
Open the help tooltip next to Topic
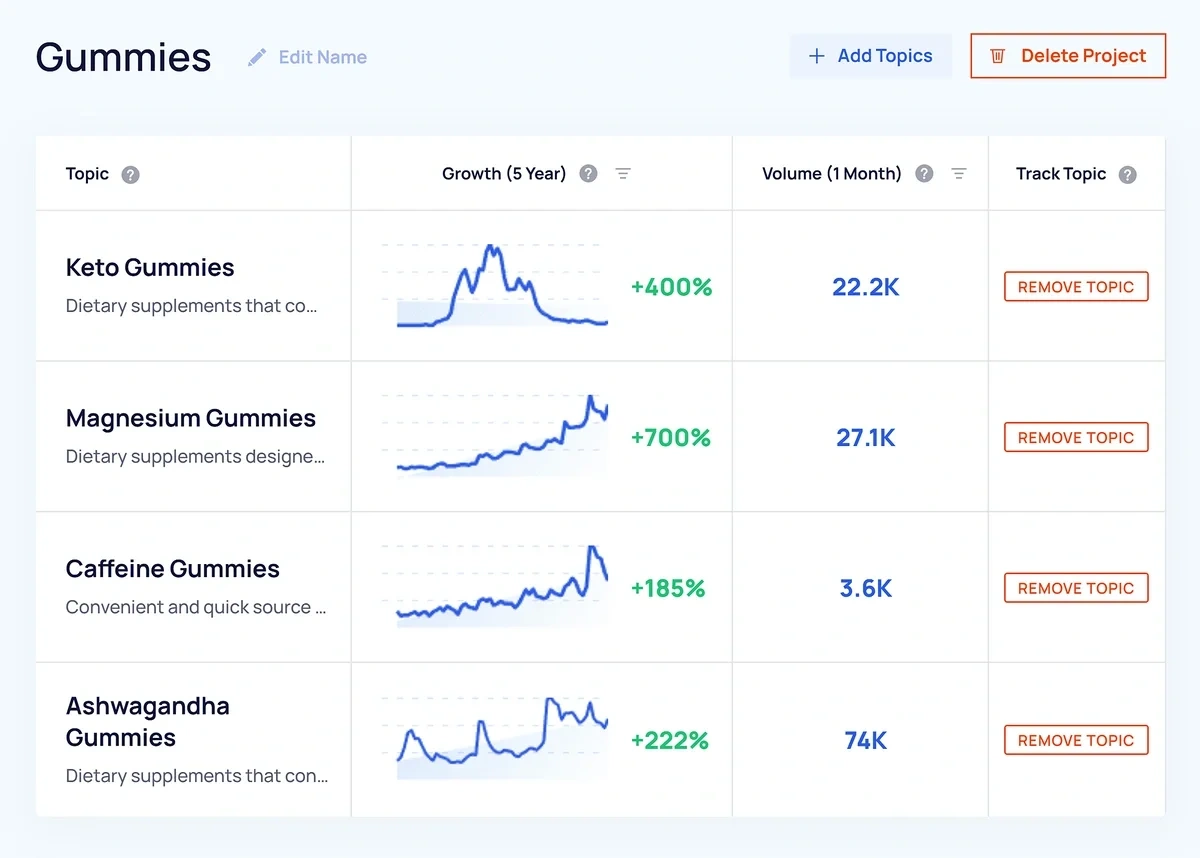tap(130, 174)
